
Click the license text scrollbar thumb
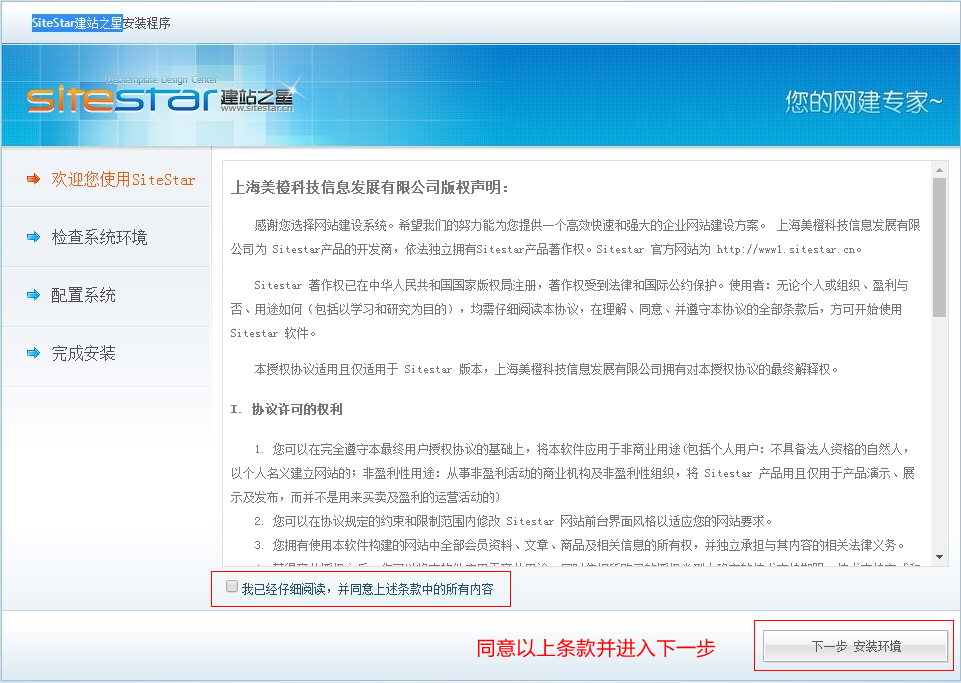tap(939, 247)
